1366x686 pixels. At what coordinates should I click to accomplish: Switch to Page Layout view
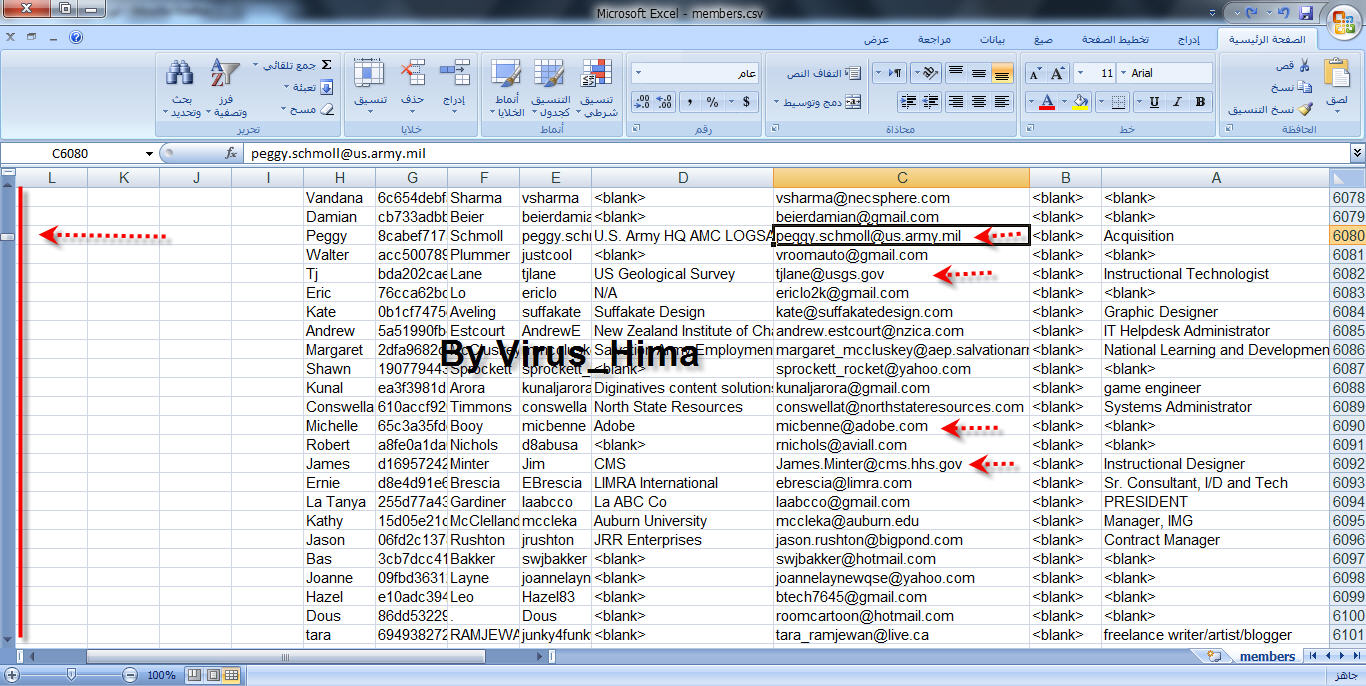point(213,675)
